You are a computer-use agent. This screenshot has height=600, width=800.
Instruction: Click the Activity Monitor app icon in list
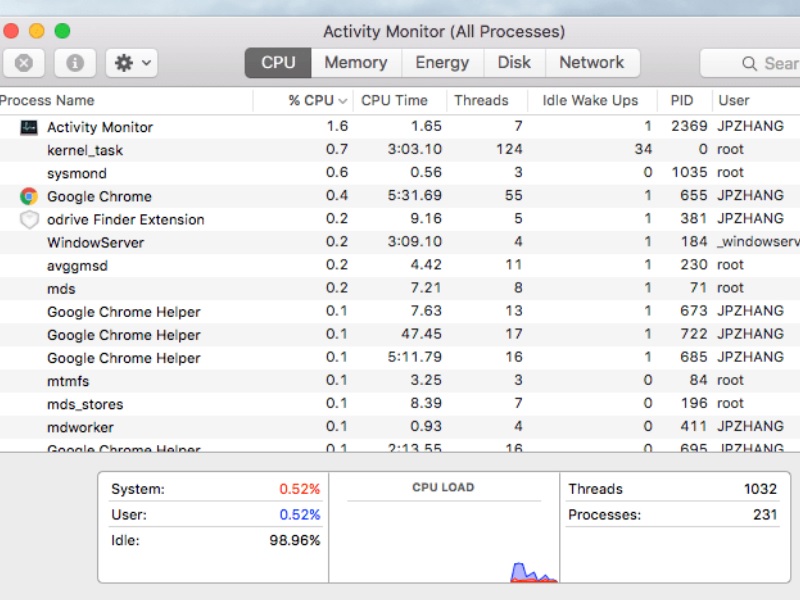pos(29,127)
